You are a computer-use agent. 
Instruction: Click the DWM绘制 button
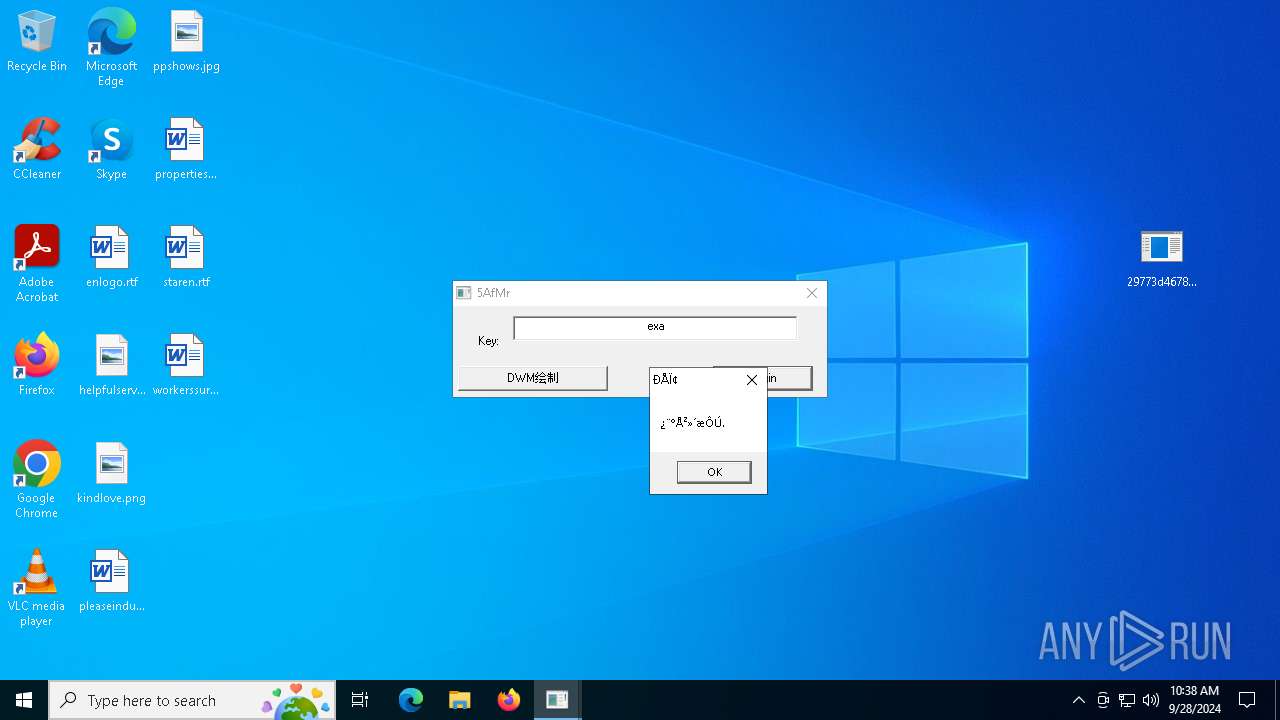[x=532, y=378]
